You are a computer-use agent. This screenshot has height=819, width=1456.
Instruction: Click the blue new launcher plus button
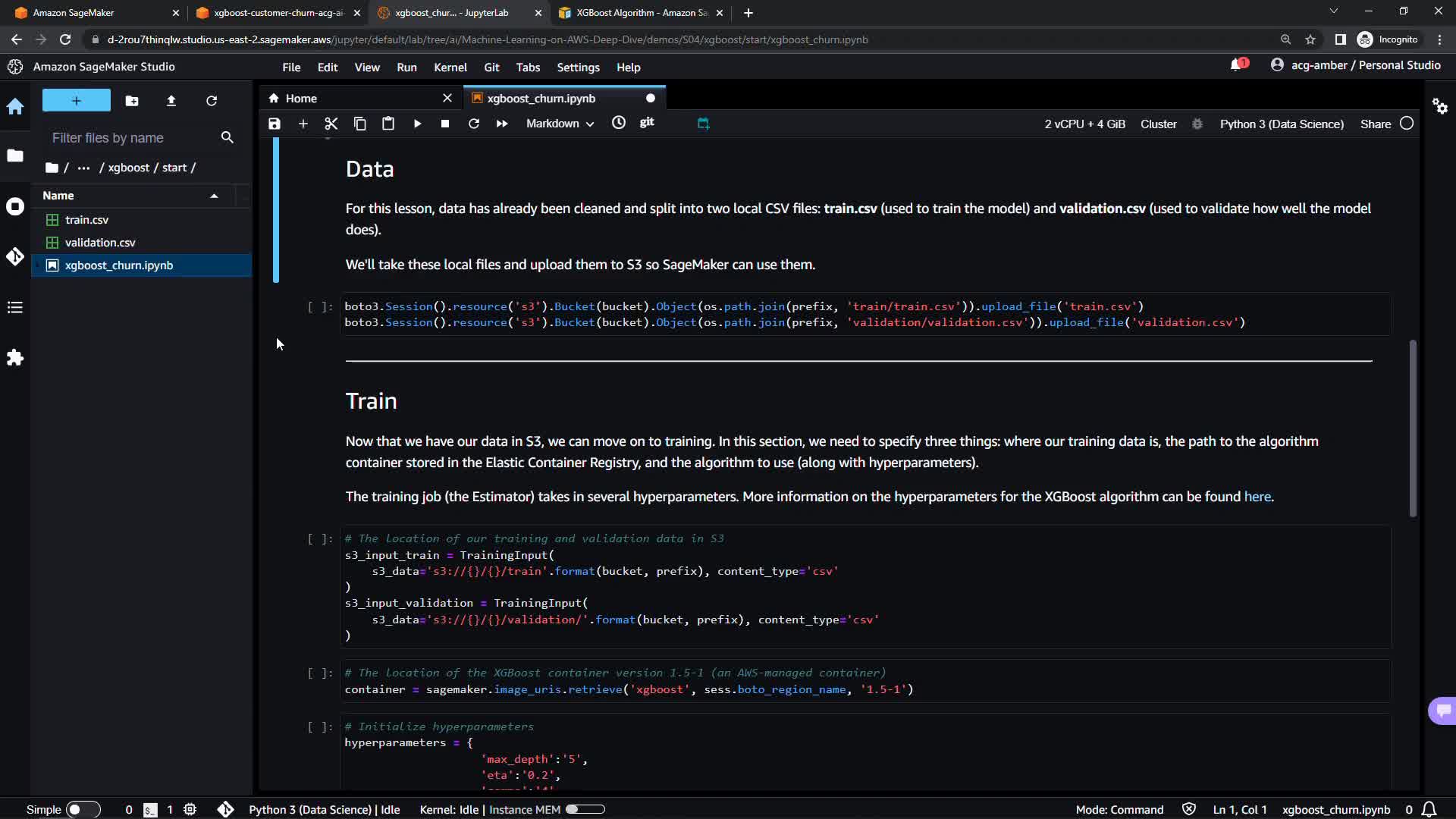click(x=76, y=101)
